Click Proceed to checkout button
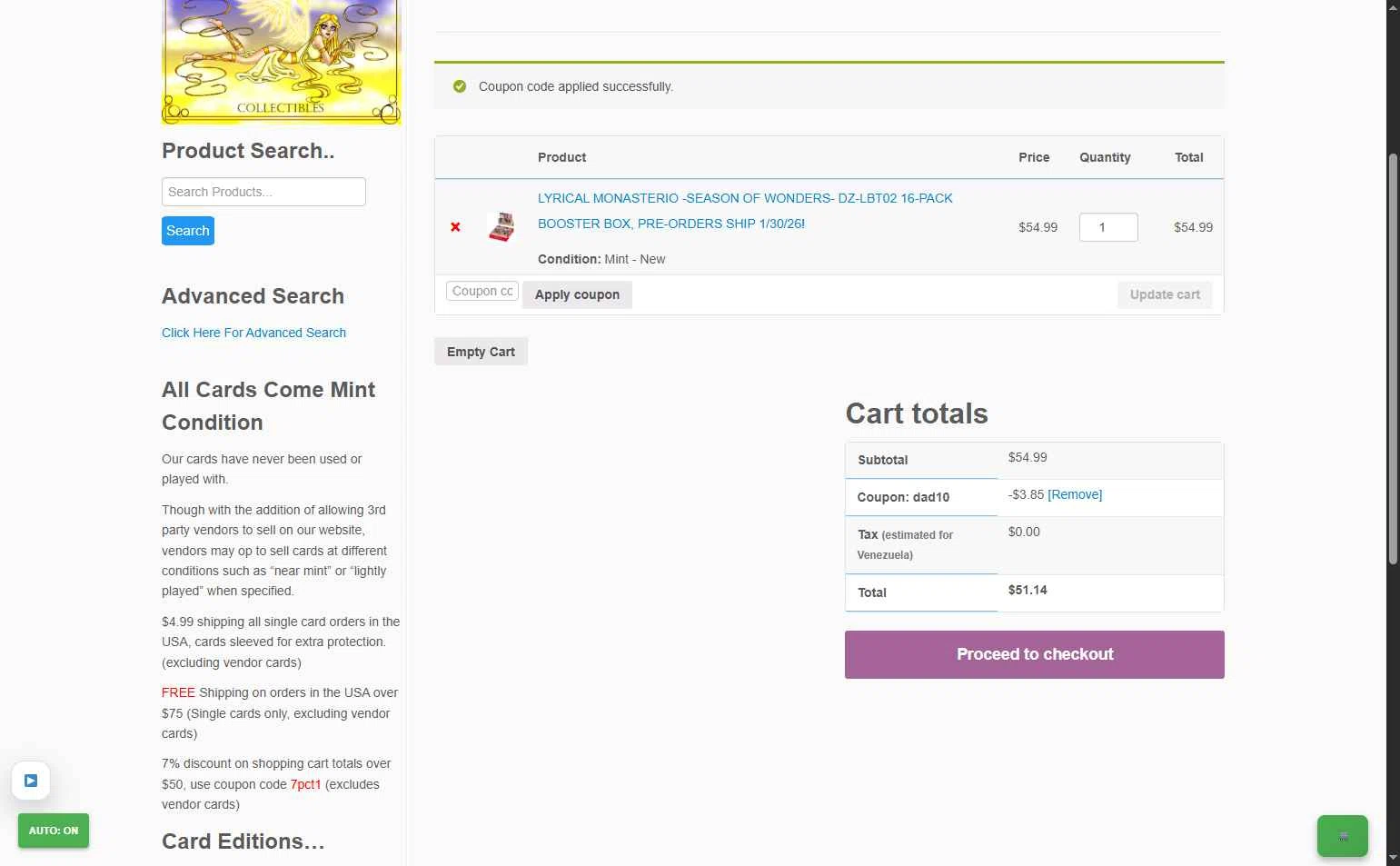This screenshot has height=866, width=1400. 1035,654
